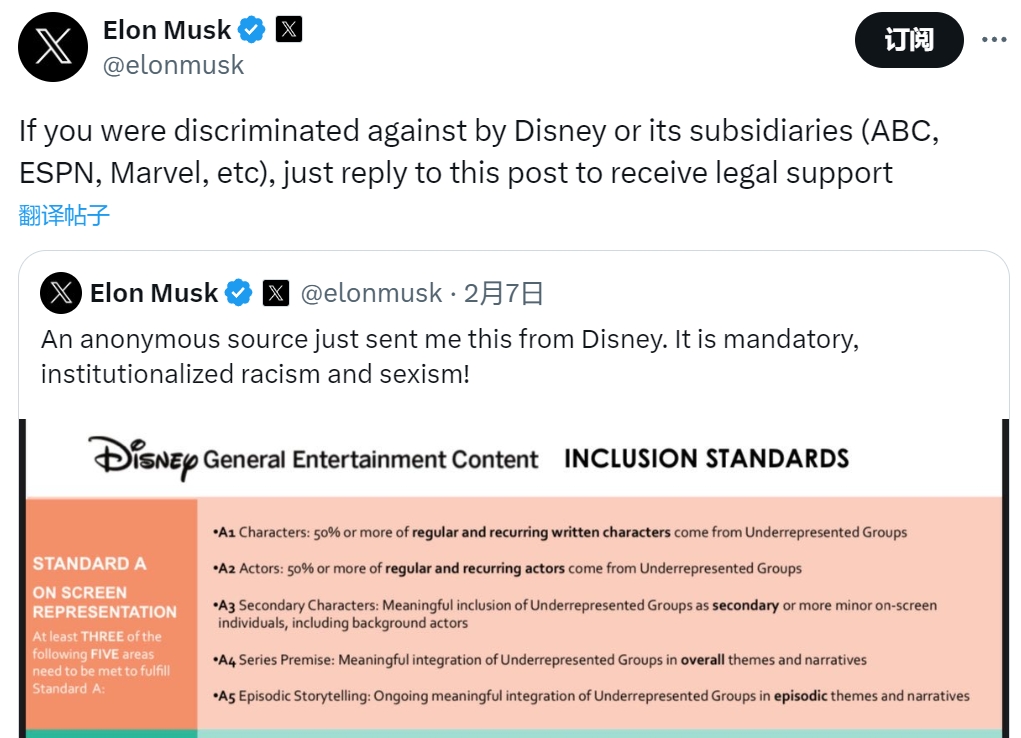Click the large X profile avatar
The image size is (1021, 738).
coord(53,47)
